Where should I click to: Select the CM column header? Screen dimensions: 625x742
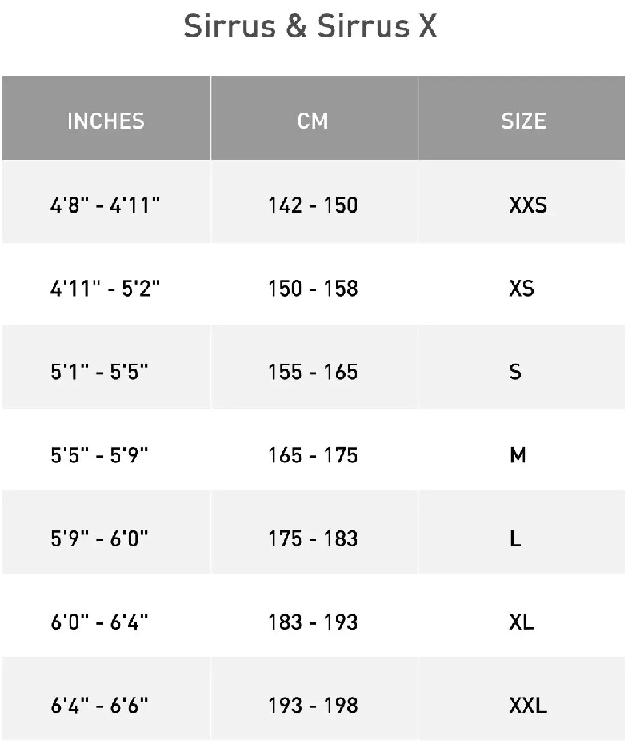pos(314,118)
